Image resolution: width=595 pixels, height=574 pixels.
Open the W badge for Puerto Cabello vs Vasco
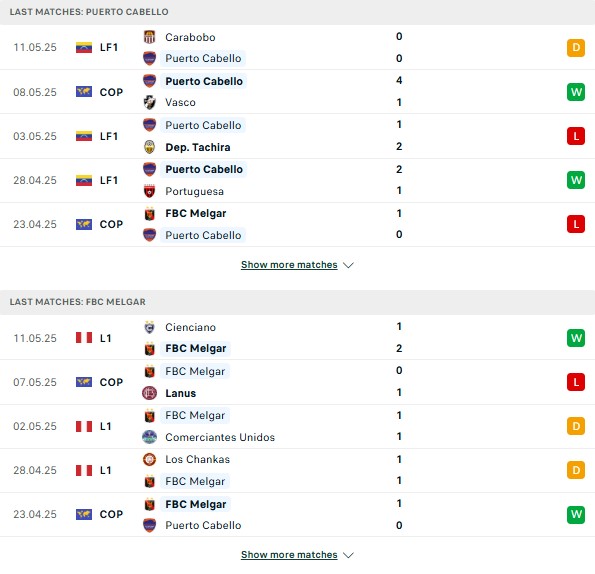point(576,92)
